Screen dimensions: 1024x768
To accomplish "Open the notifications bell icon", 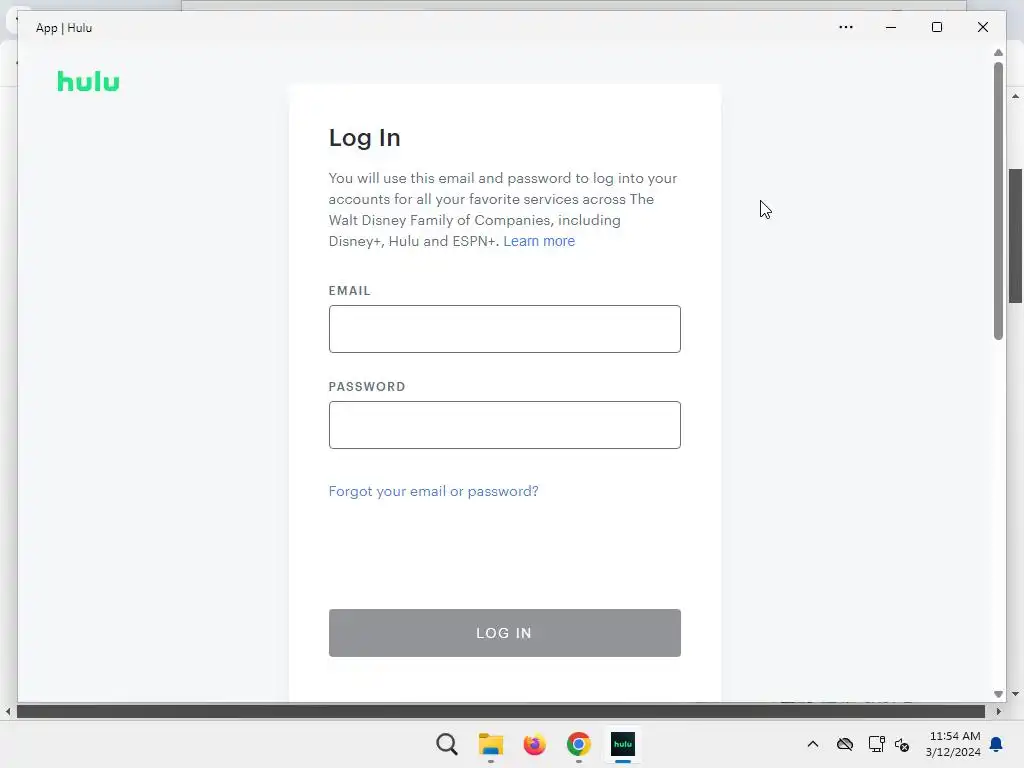I will [997, 744].
